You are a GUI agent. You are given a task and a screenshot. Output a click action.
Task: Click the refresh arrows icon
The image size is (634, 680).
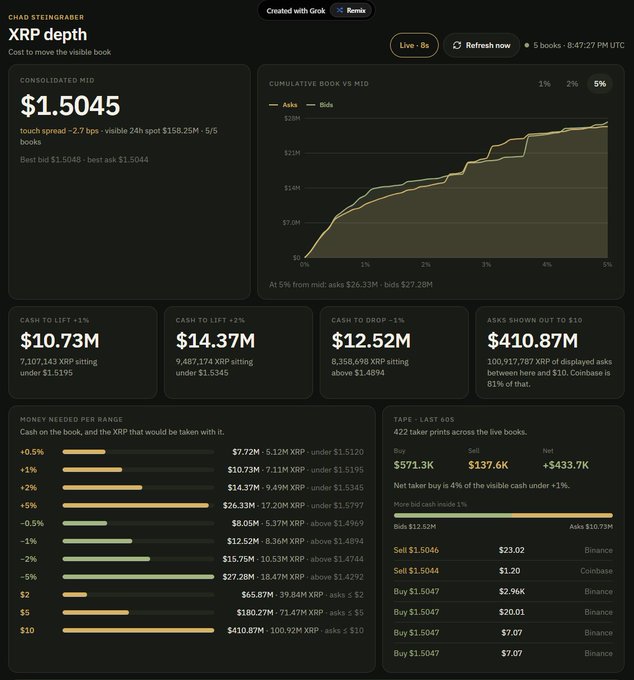pyautogui.click(x=457, y=45)
